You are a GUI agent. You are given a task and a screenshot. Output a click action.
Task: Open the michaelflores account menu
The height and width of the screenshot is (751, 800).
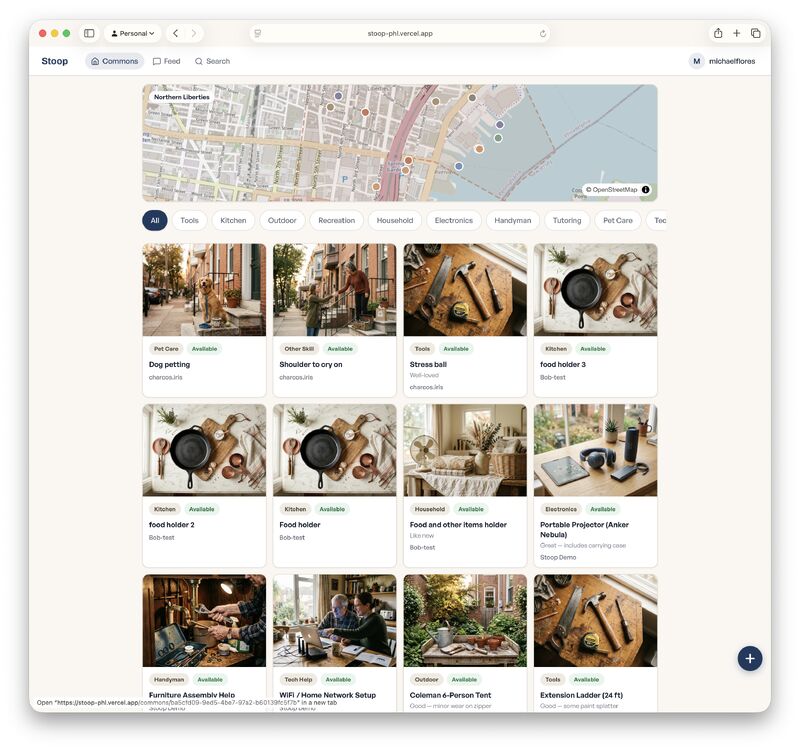click(x=722, y=61)
